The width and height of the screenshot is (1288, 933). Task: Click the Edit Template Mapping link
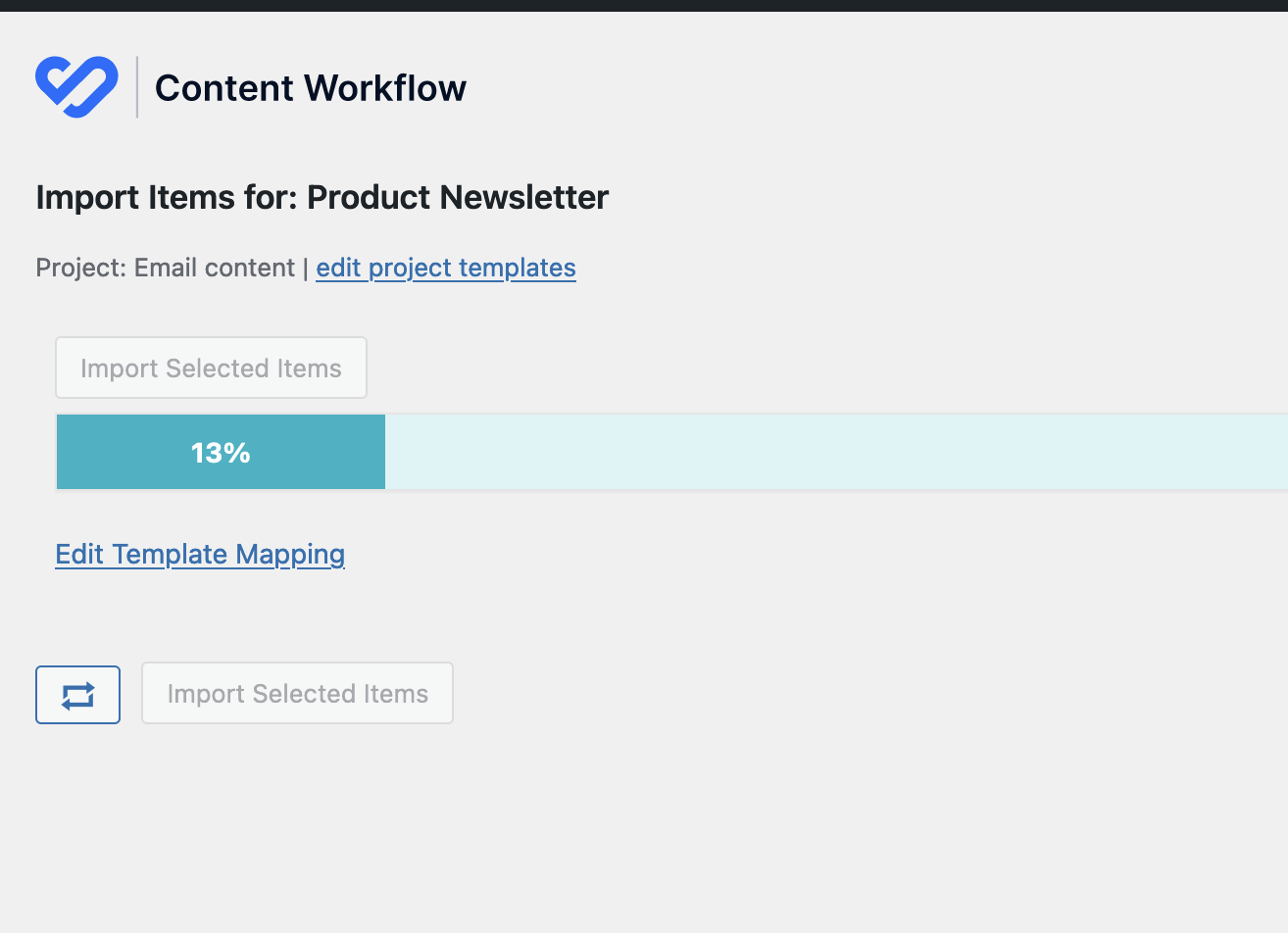tap(200, 554)
